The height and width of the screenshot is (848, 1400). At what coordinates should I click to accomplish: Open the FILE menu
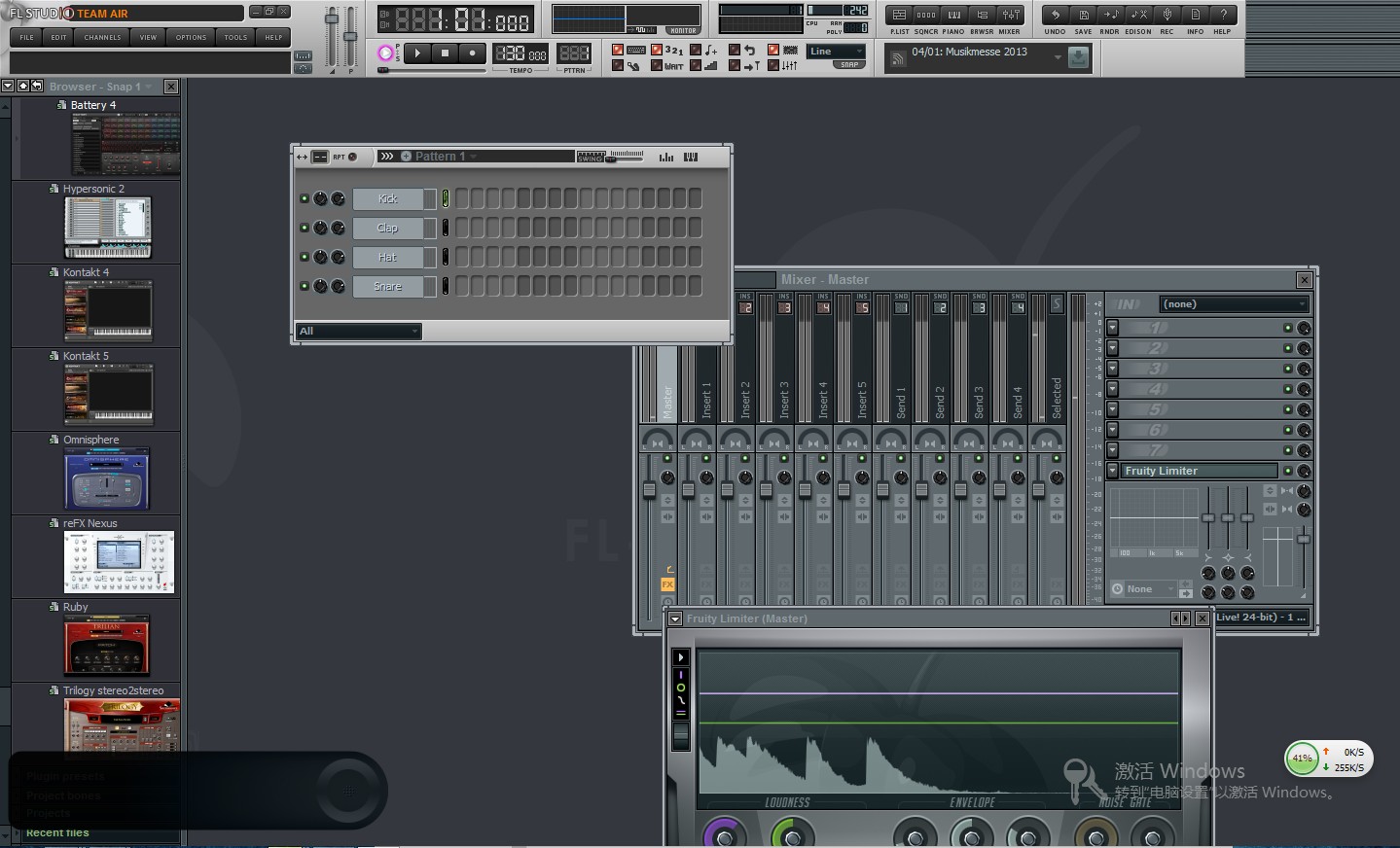26,37
